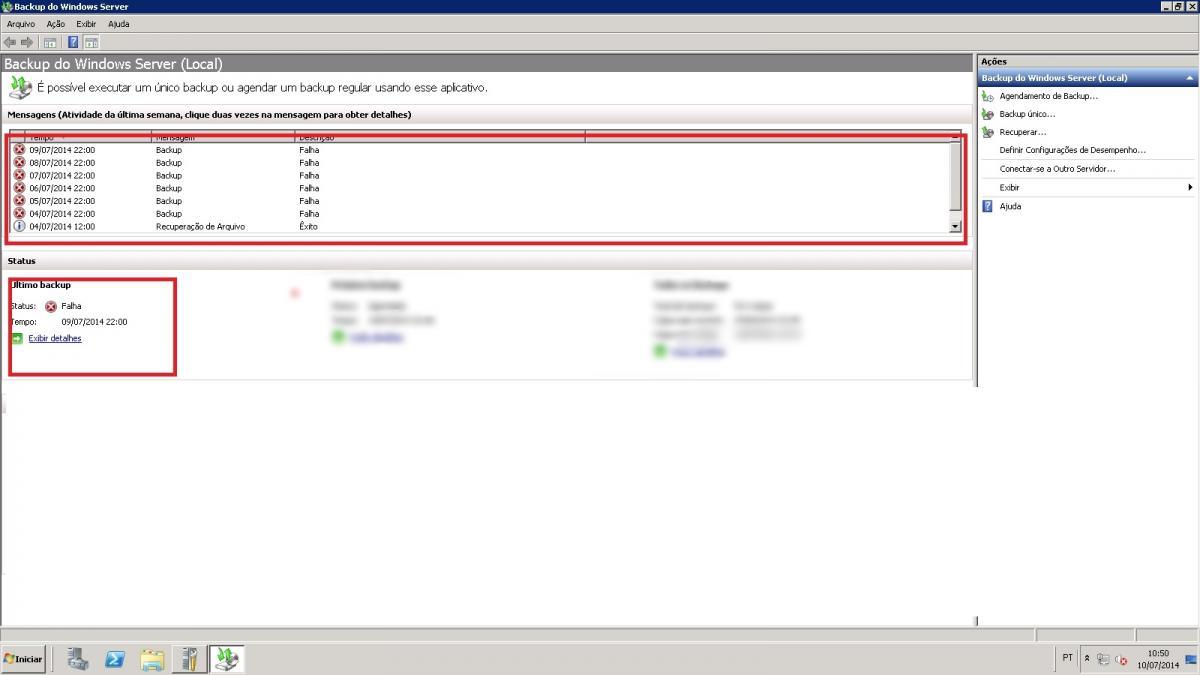The image size is (1200, 675).
Task: Click the Mensagens section heading
Action: click(x=209, y=114)
